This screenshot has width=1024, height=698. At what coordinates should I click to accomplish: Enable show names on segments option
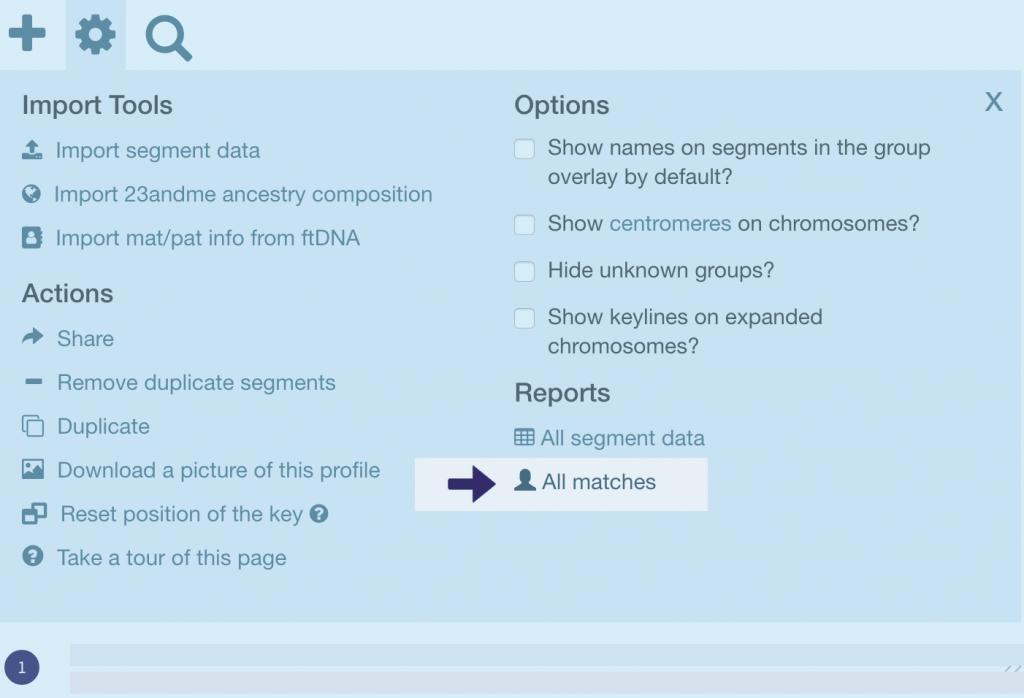[x=525, y=149]
